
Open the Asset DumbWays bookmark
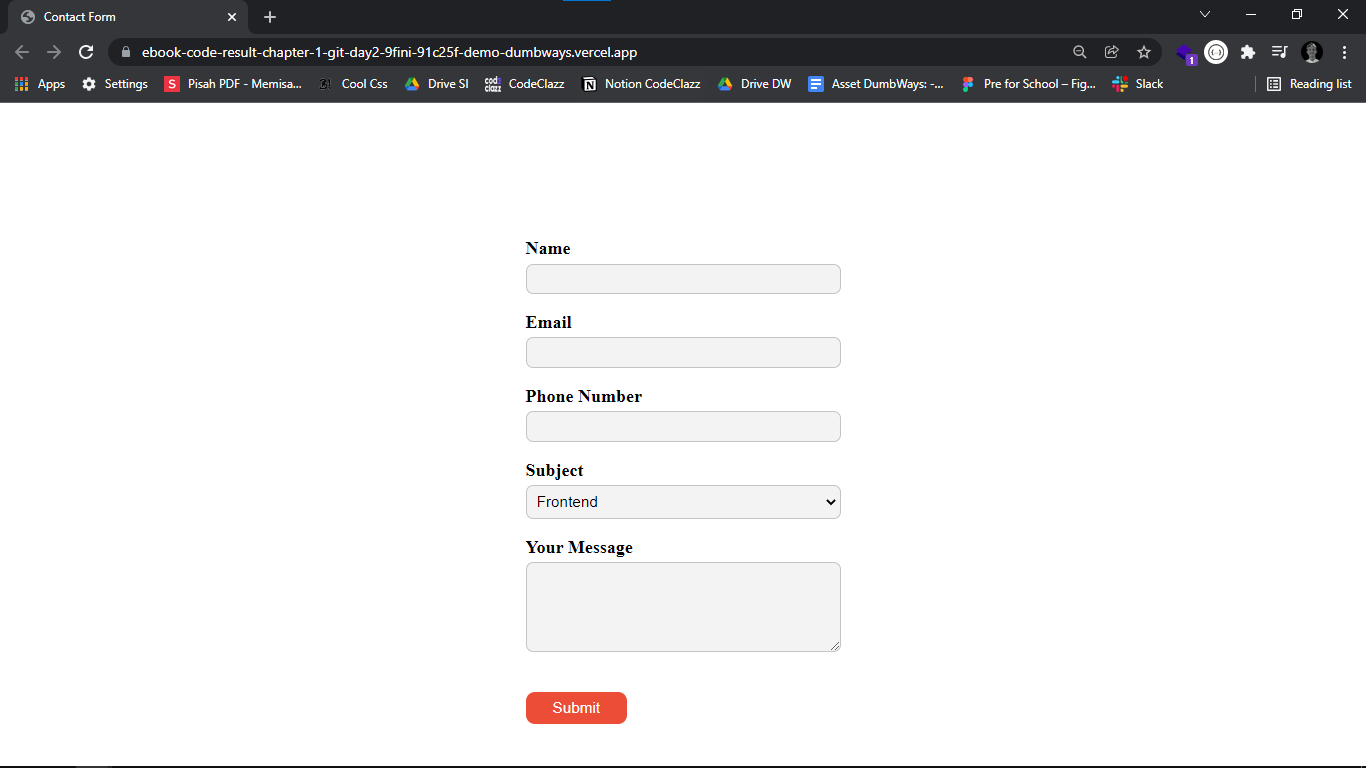tap(876, 84)
